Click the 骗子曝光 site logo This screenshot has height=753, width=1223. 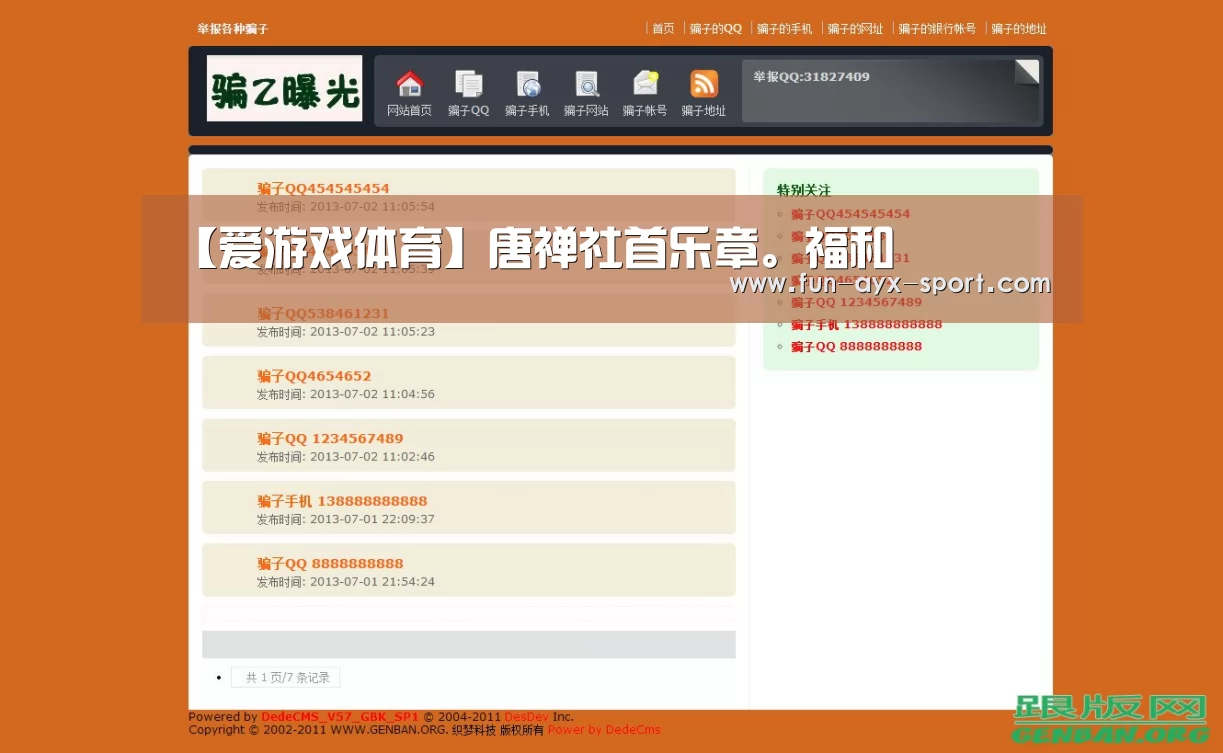284,88
